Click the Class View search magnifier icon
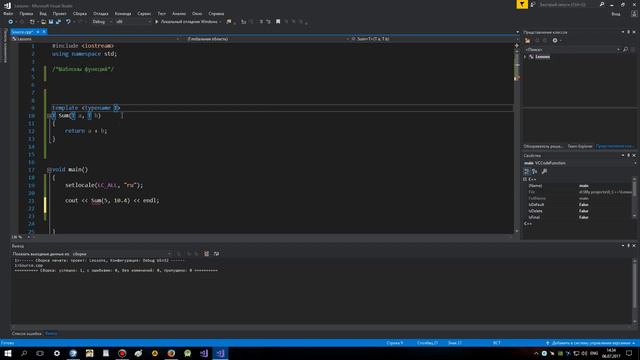 pos(625,49)
